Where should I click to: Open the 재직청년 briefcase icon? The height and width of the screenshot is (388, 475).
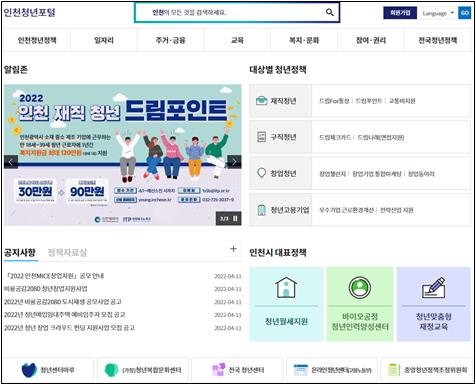point(261,101)
